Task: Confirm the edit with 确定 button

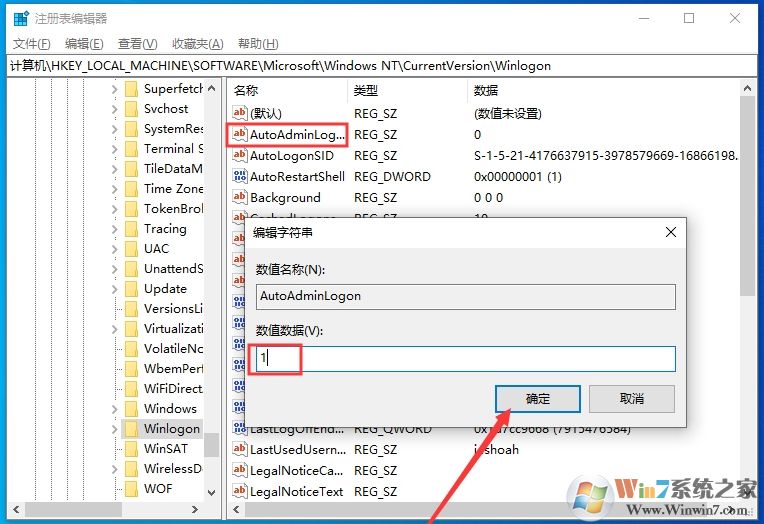Action: [x=537, y=399]
